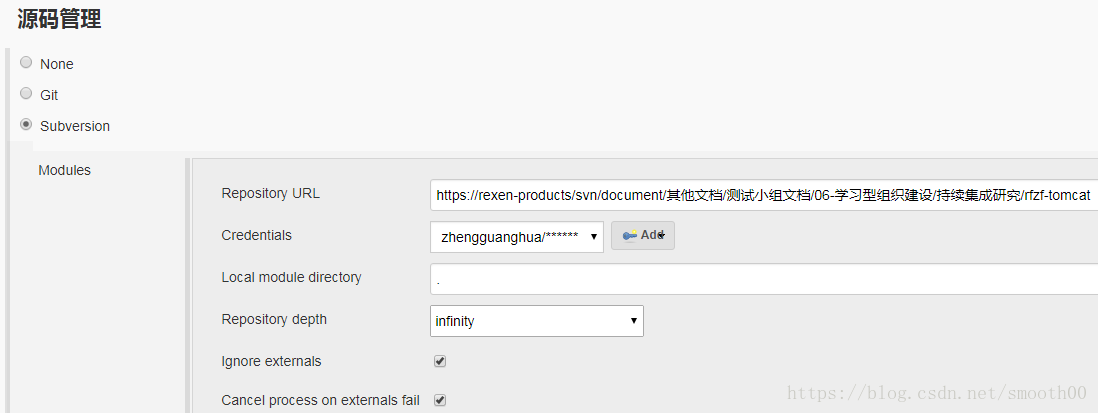Toggle the Ignore externals checkbox
Screen dimensions: 1098x413
pyautogui.click(x=440, y=361)
